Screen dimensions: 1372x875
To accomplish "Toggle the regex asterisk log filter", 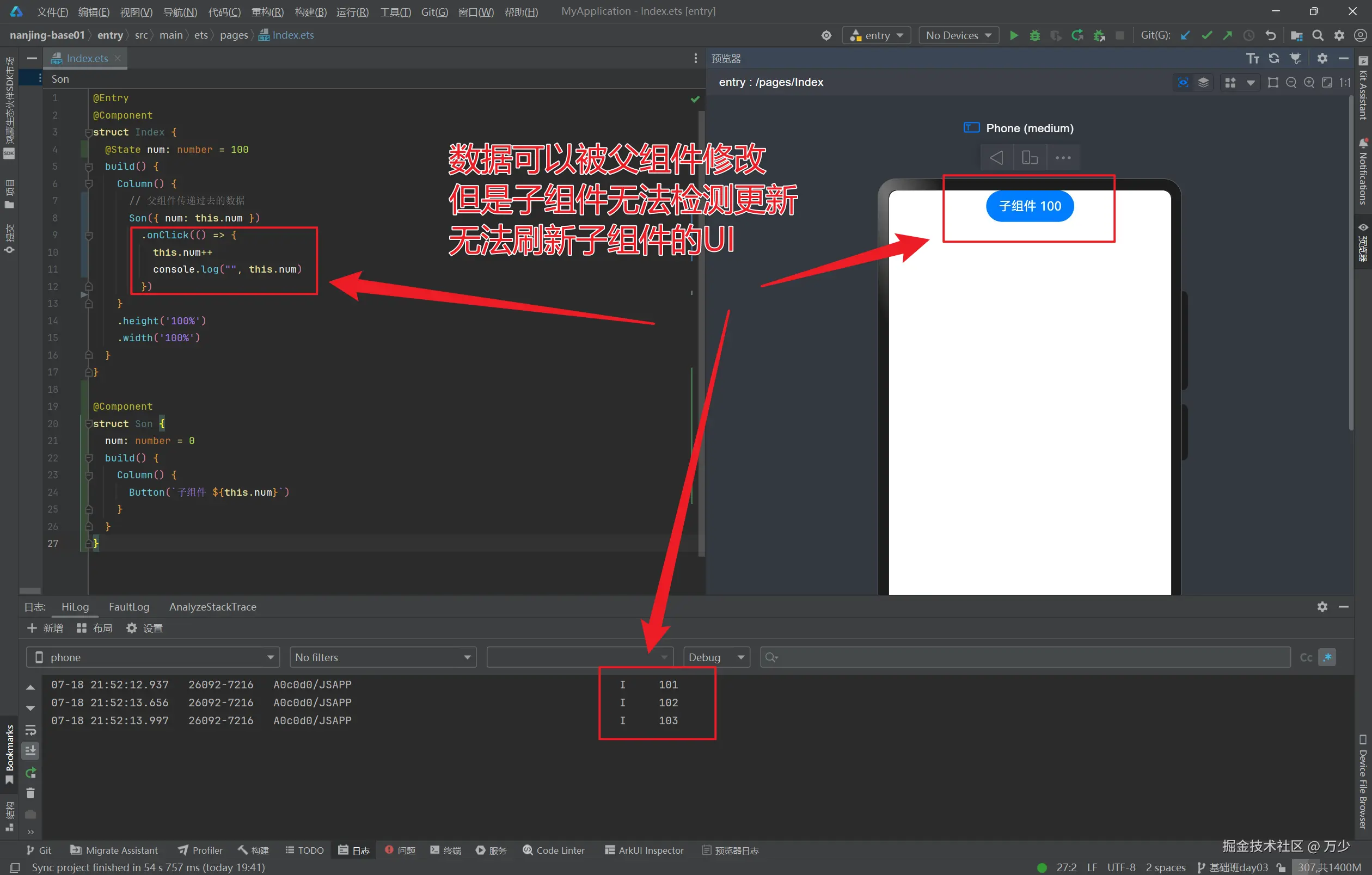I will click(1327, 657).
